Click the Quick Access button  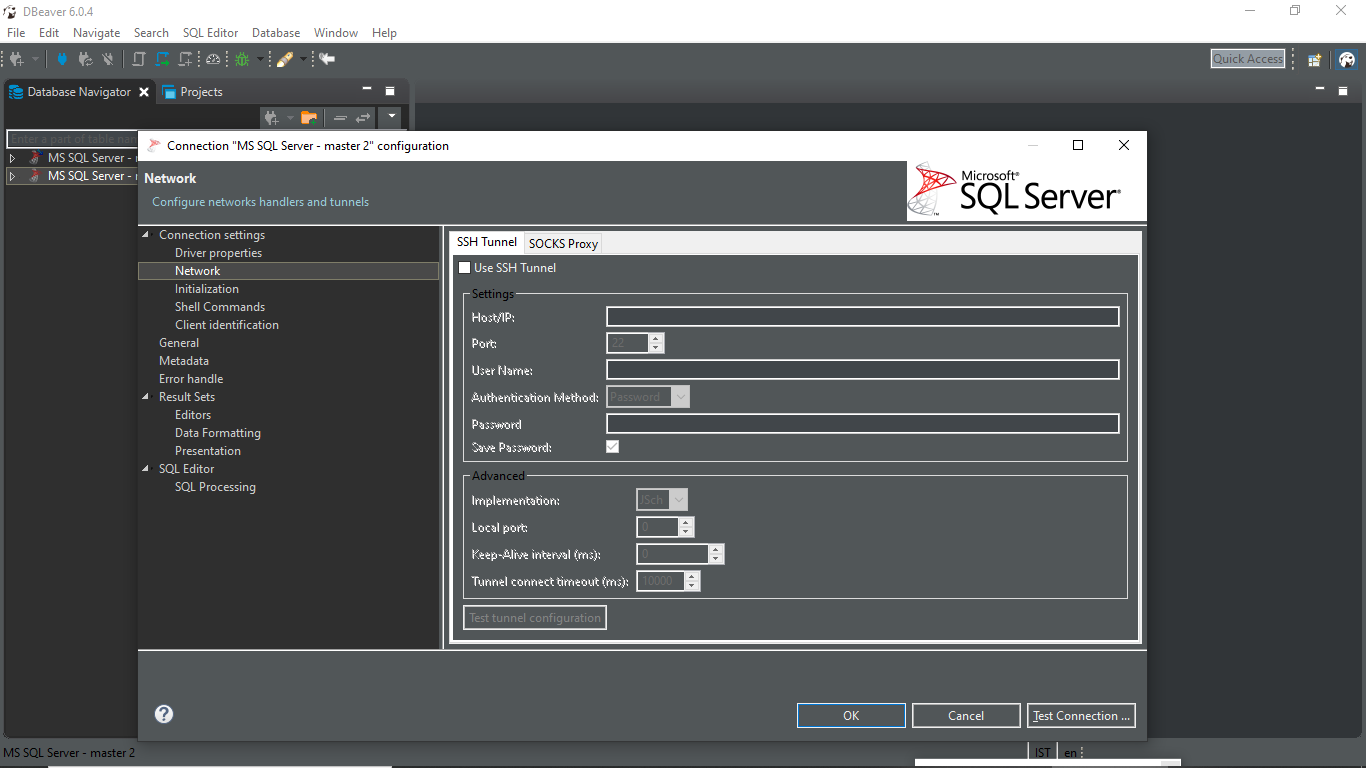[1247, 58]
